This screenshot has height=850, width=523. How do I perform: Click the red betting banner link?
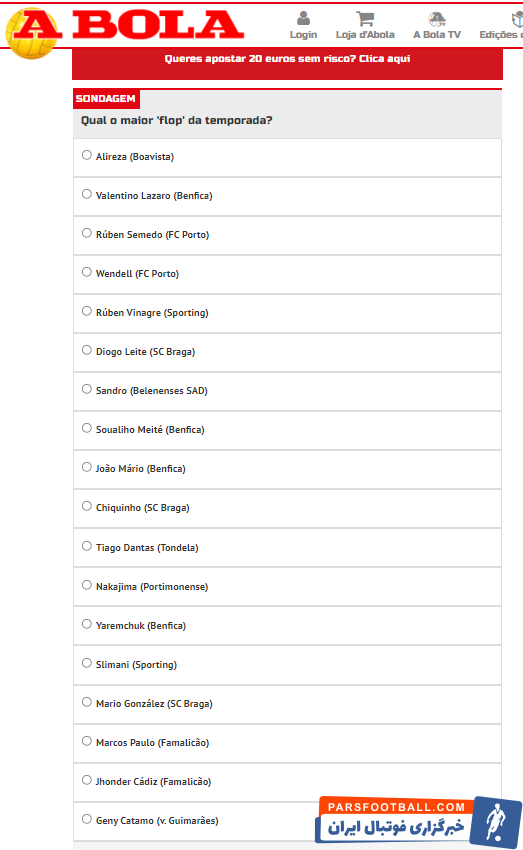[287, 59]
